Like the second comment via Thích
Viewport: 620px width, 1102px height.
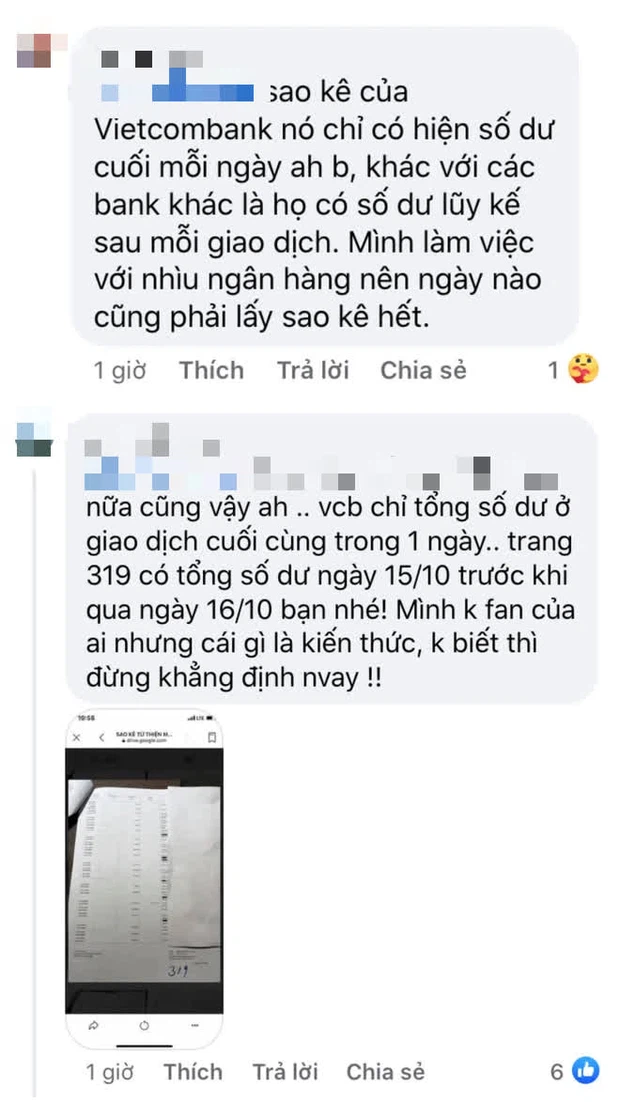click(194, 1072)
